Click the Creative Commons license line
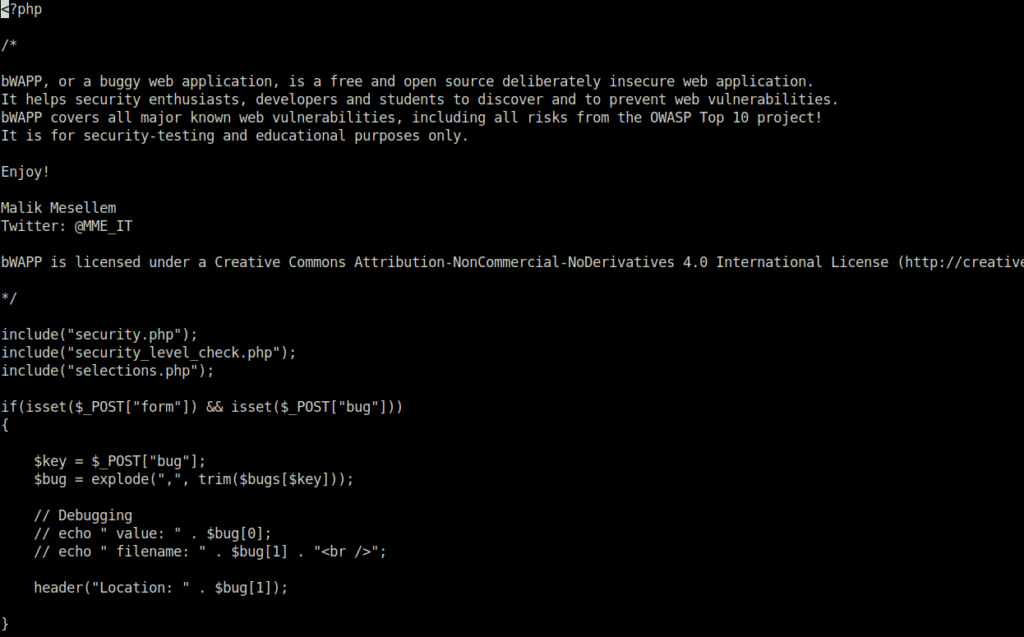The height and width of the screenshot is (637, 1024). click(x=512, y=262)
